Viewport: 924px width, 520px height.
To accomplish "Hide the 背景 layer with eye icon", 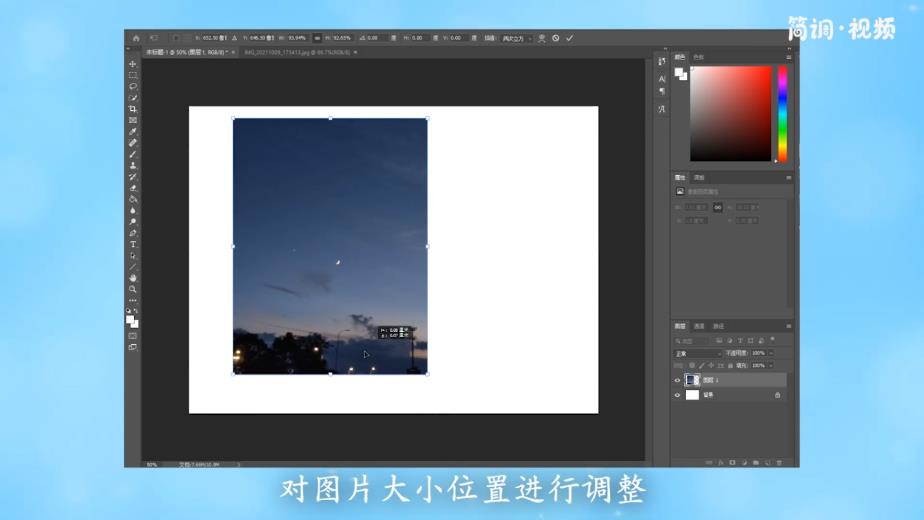I will [x=677, y=395].
